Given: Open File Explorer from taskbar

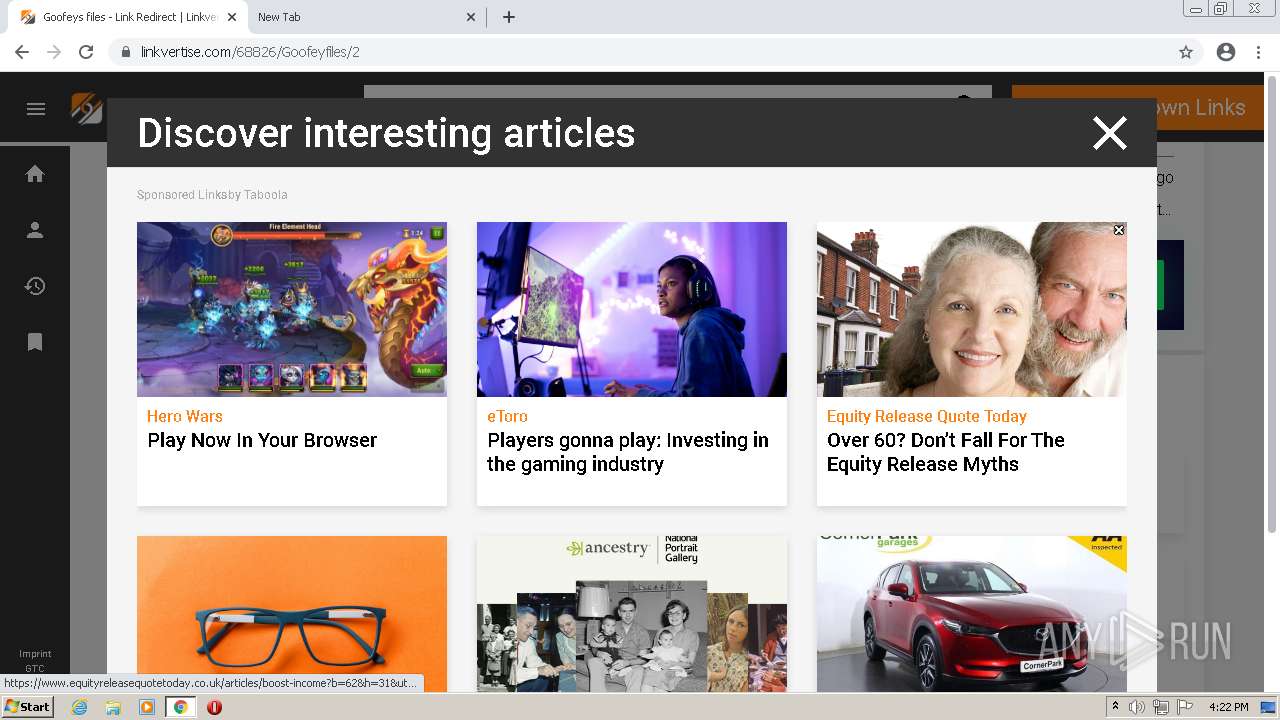Looking at the screenshot, I should [x=113, y=707].
